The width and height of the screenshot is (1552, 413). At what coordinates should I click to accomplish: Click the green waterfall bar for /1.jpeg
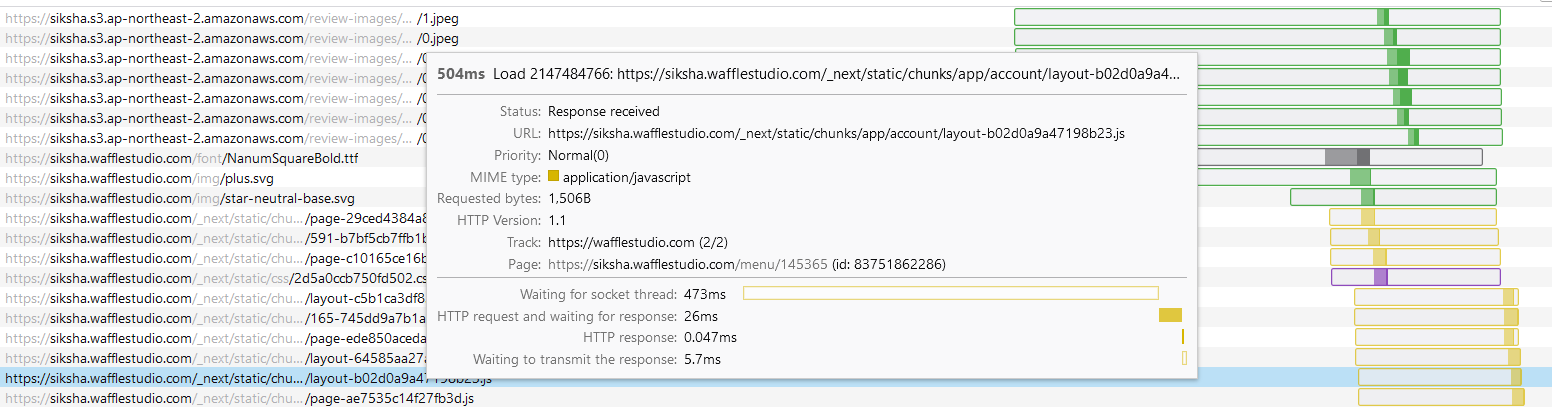[x=1257, y=17]
